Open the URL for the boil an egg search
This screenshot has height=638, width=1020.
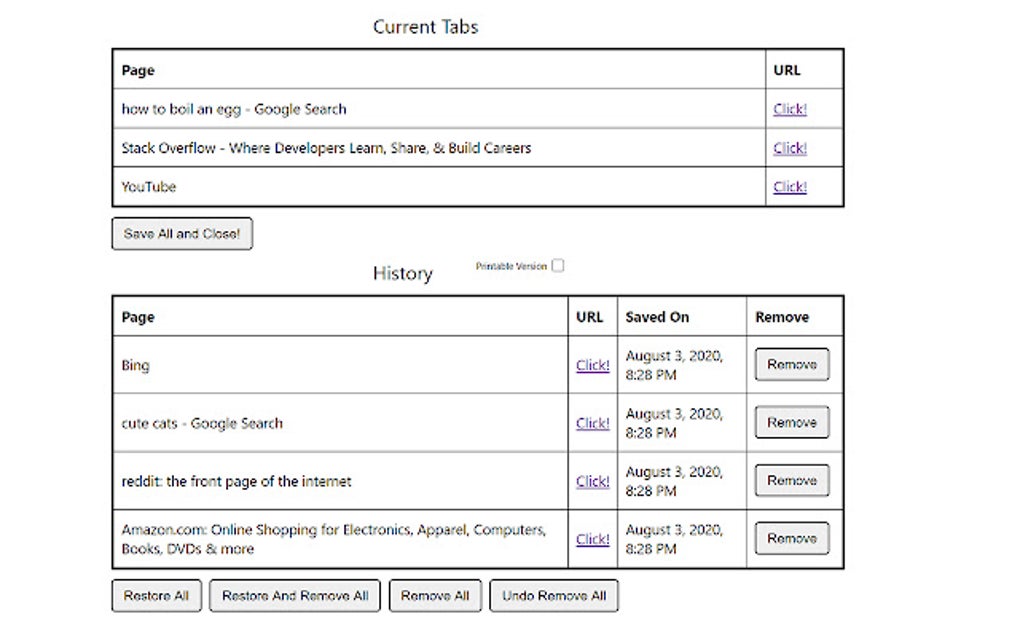click(790, 108)
